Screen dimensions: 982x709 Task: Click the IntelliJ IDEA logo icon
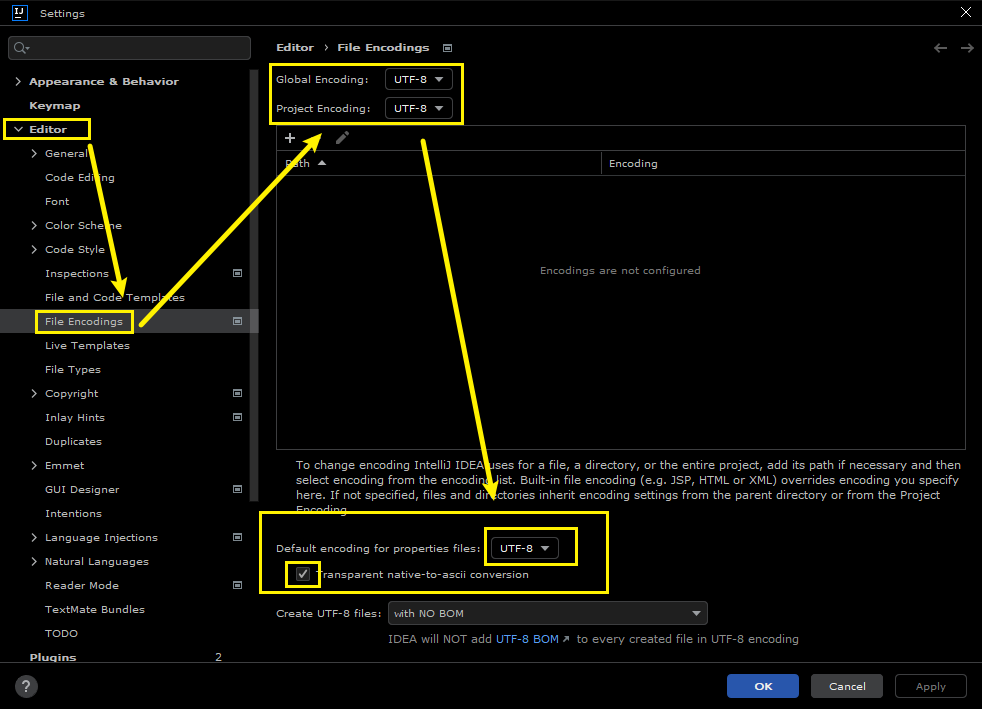(x=20, y=13)
